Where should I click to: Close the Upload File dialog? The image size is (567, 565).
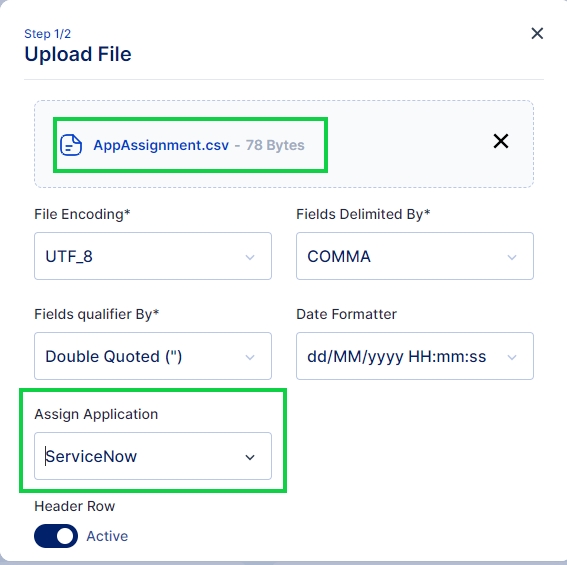pyautogui.click(x=537, y=34)
